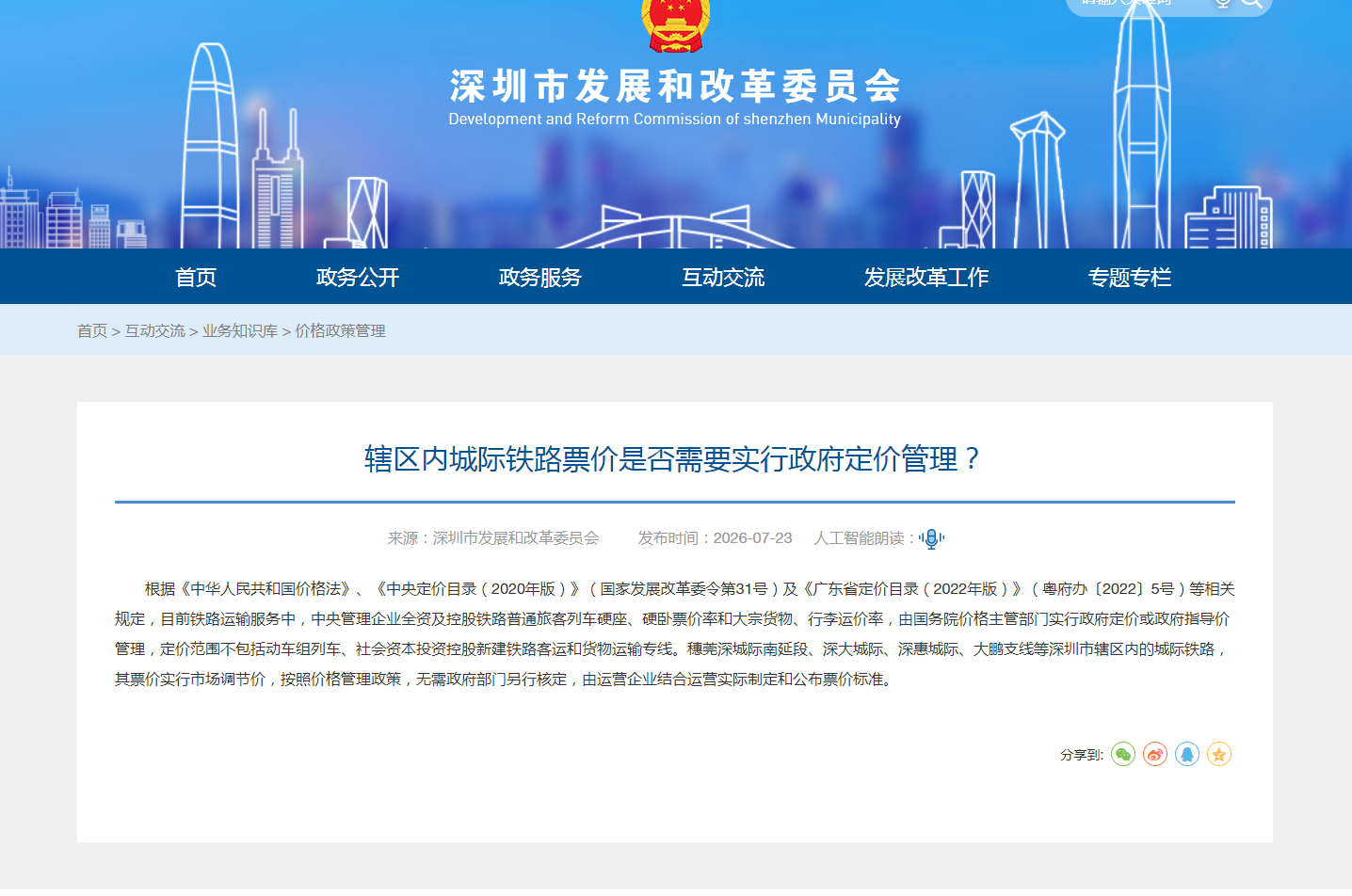Share article to WeChat
Viewport: 1352px width, 896px height.
point(1122,754)
